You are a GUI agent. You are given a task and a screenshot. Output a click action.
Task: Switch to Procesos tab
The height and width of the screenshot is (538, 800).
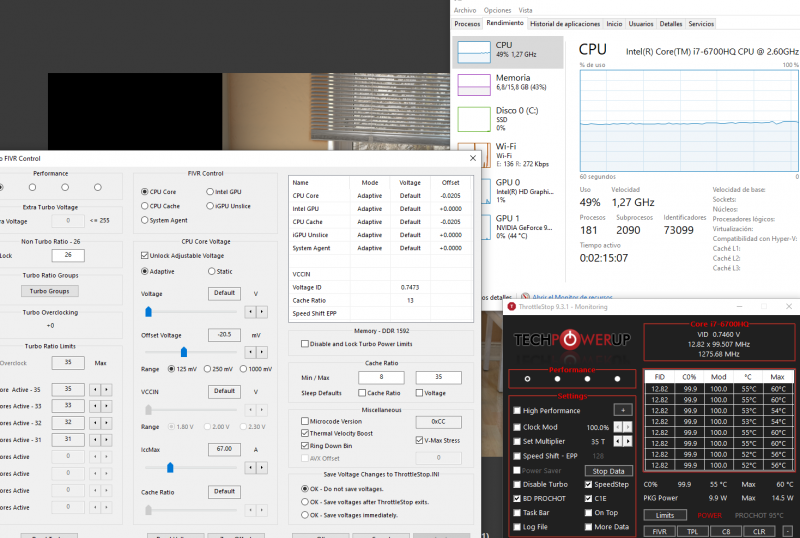pos(467,23)
